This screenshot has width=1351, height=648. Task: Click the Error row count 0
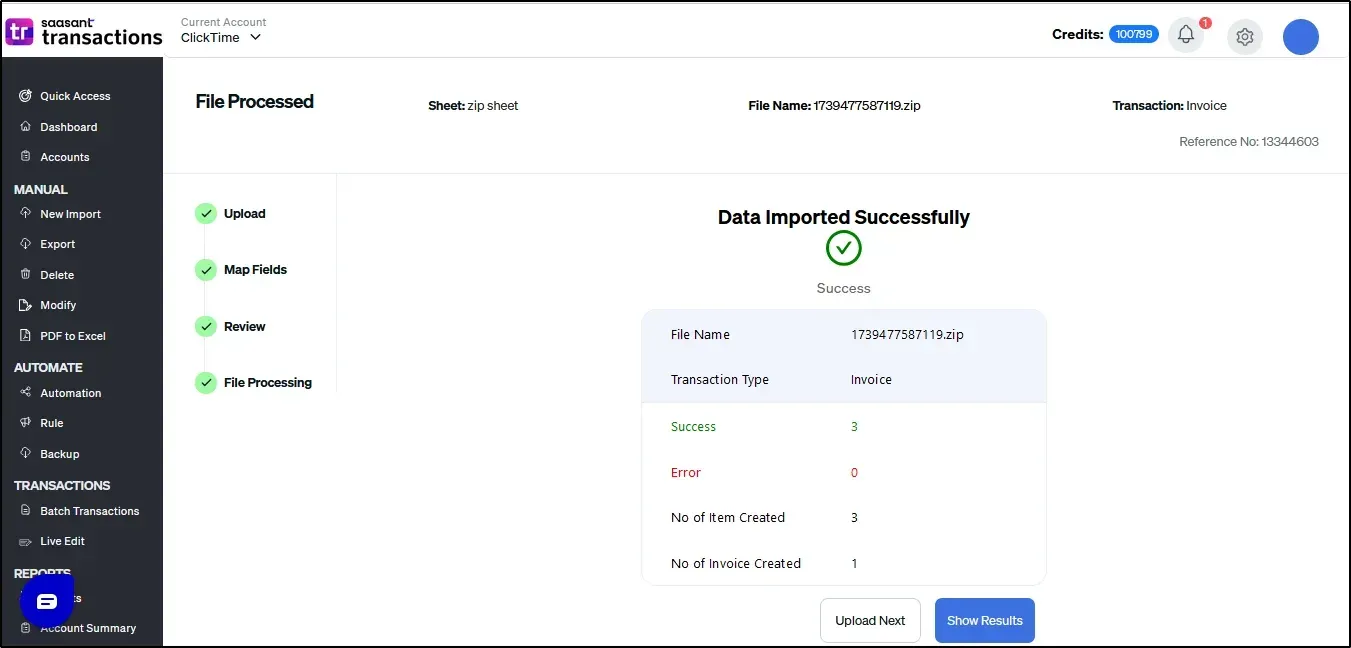click(x=854, y=472)
